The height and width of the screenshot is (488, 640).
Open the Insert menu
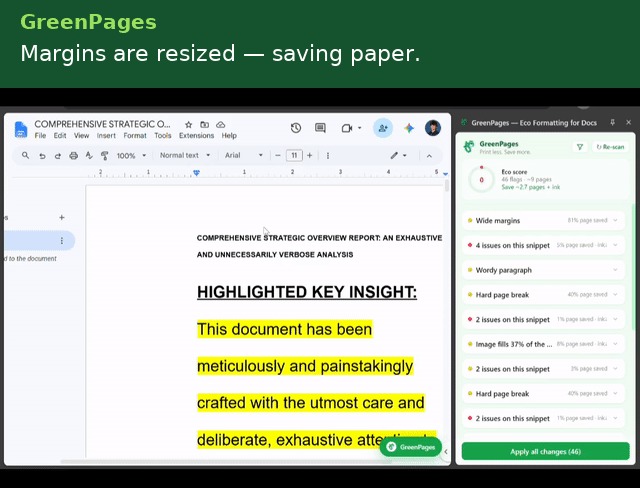coord(106,135)
